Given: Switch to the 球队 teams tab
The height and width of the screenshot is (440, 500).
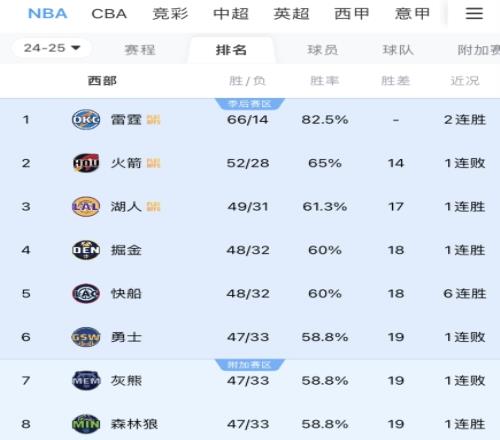Looking at the screenshot, I should click(x=398, y=50).
